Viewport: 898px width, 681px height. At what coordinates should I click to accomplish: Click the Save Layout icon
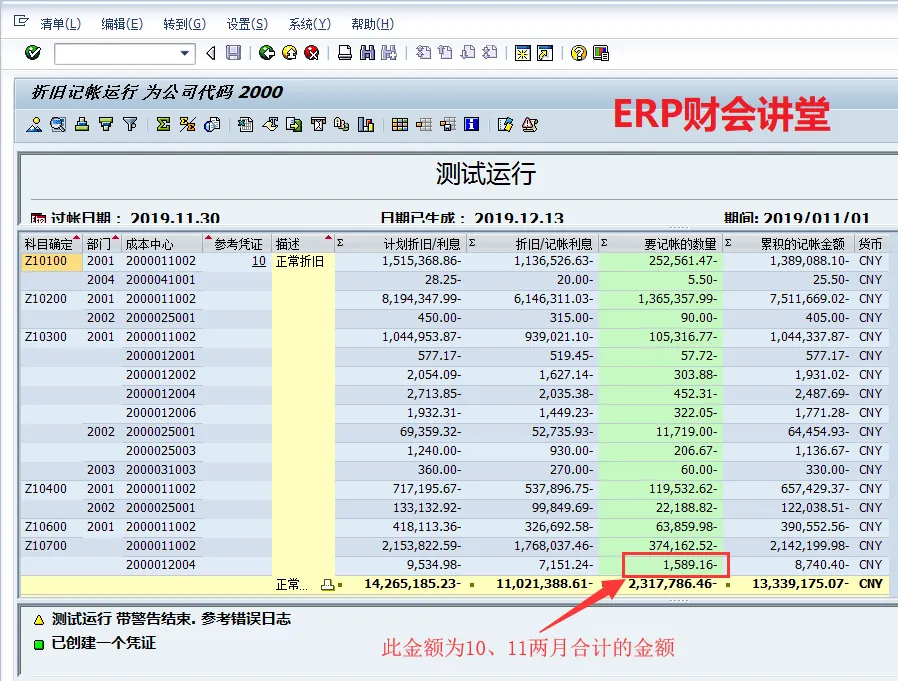448,124
